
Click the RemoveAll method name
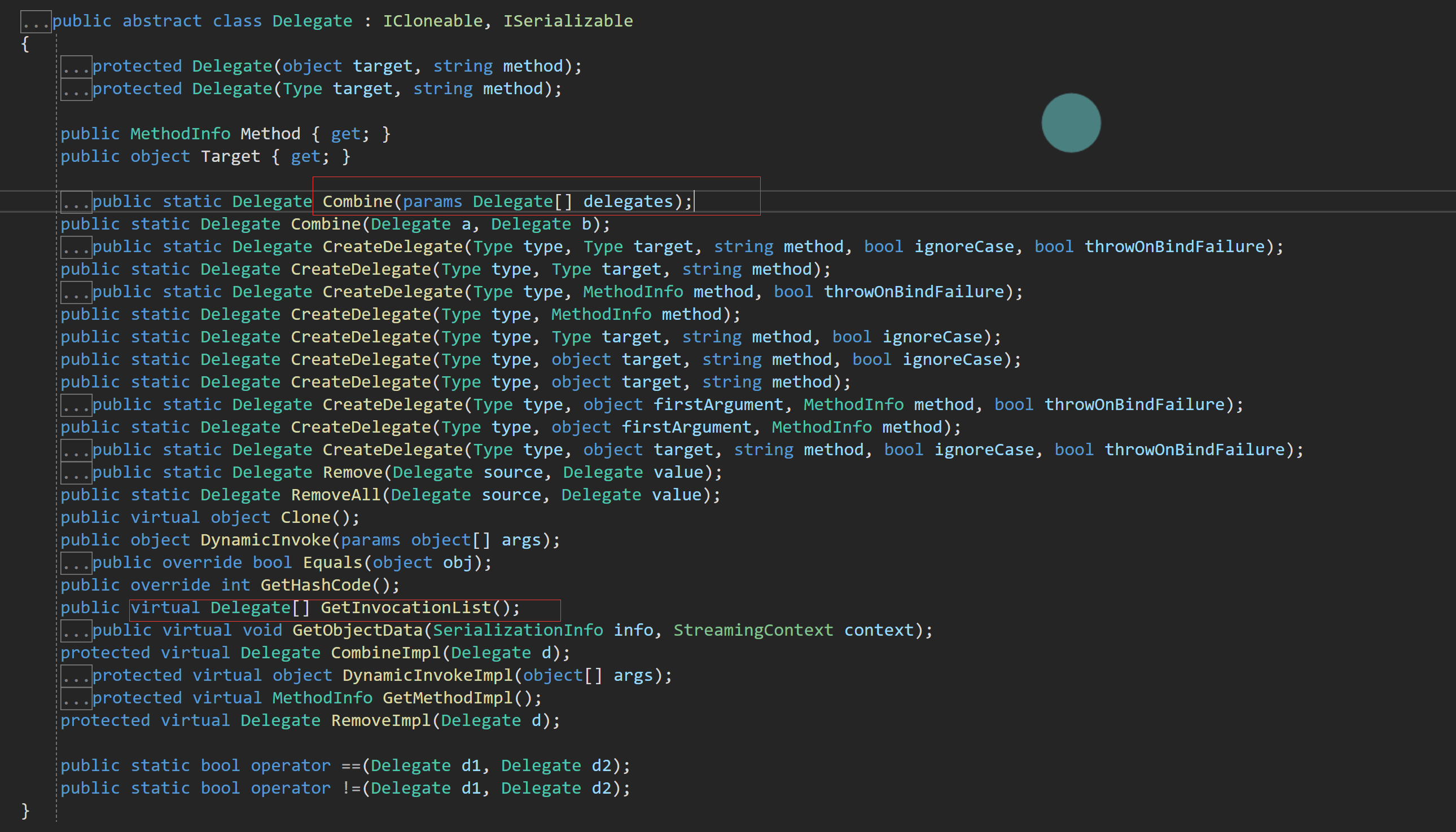click(x=336, y=495)
